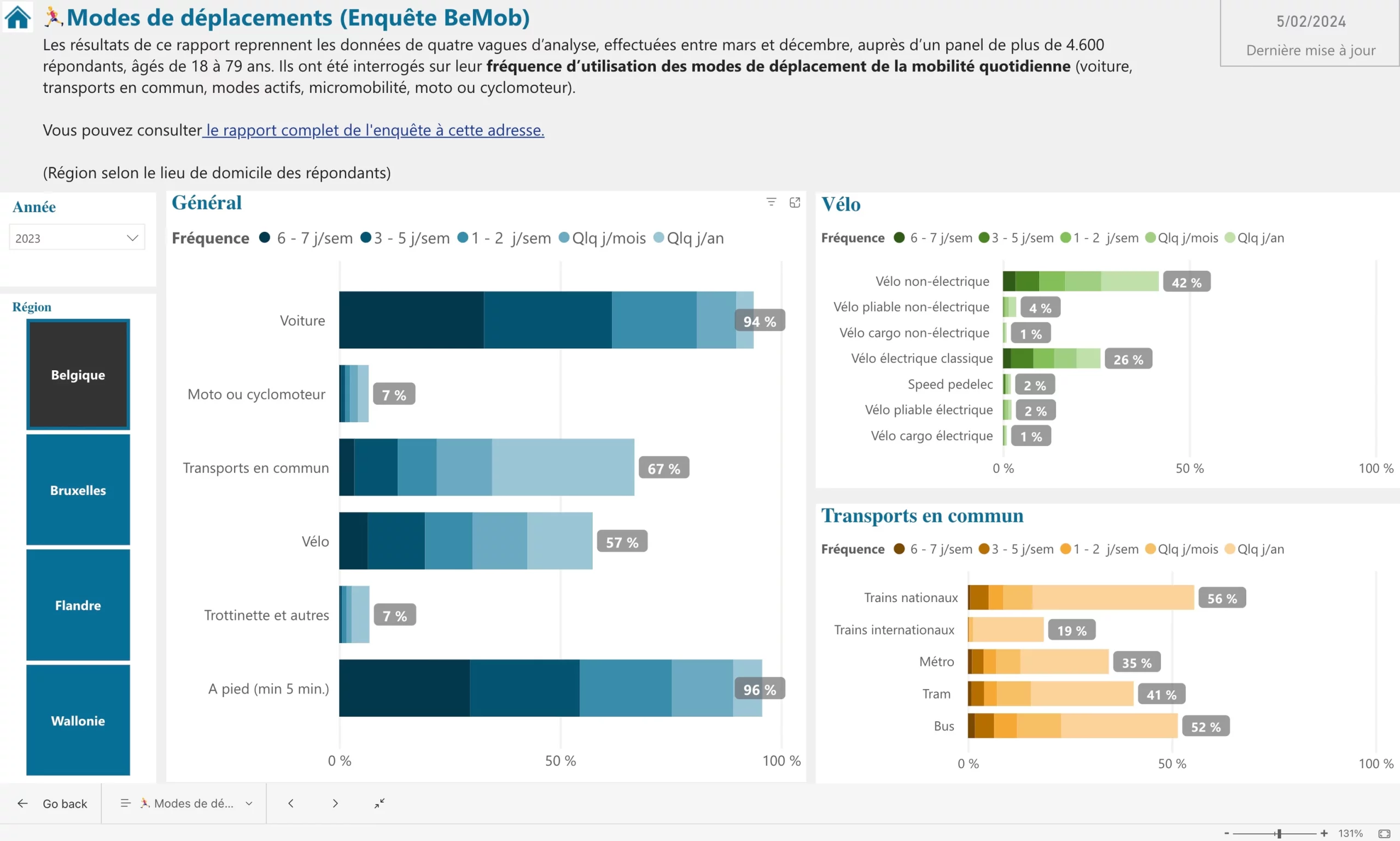
Task: Select the Flandre region tile
Action: coord(78,605)
